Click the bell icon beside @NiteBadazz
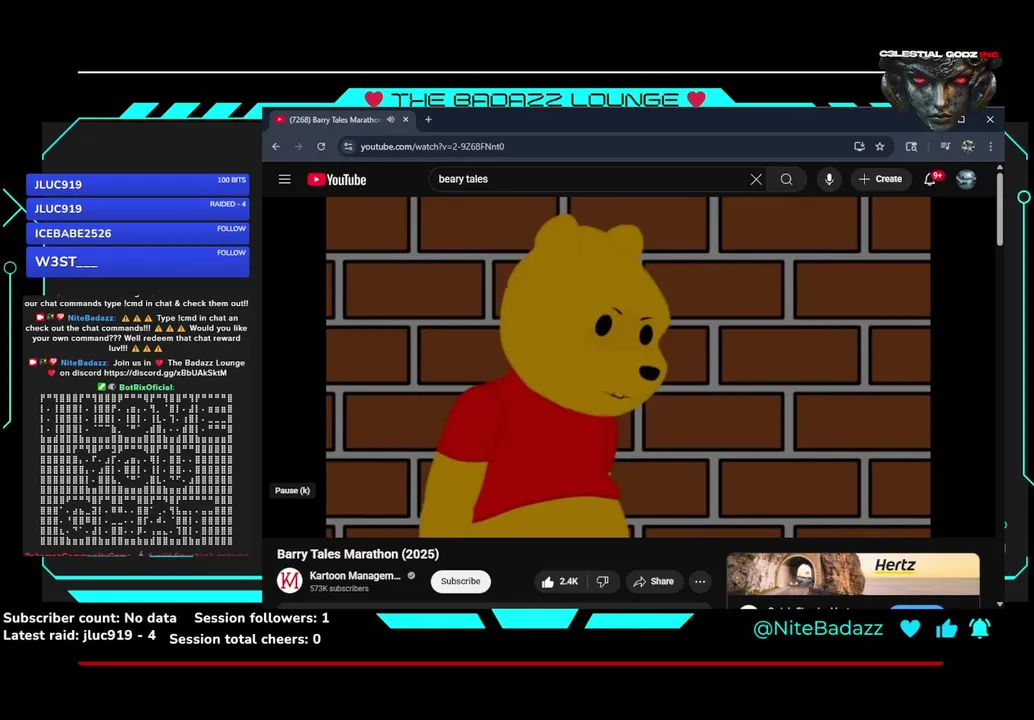This screenshot has width=1034, height=720. pos(980,628)
